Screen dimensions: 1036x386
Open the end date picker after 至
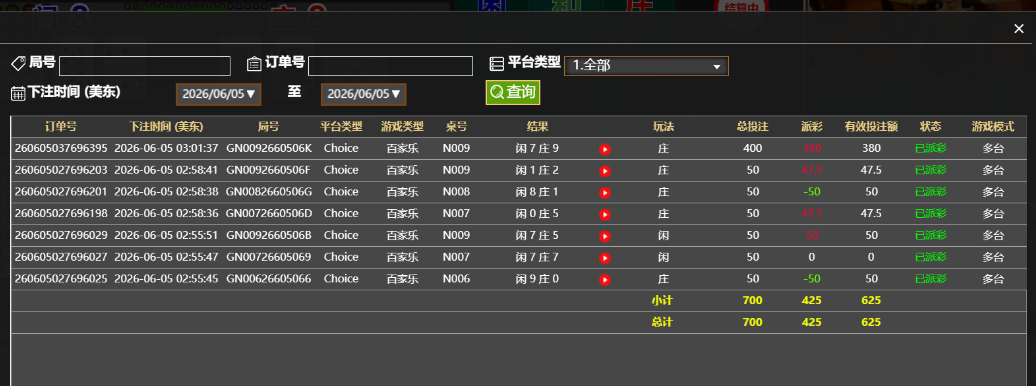coord(363,94)
